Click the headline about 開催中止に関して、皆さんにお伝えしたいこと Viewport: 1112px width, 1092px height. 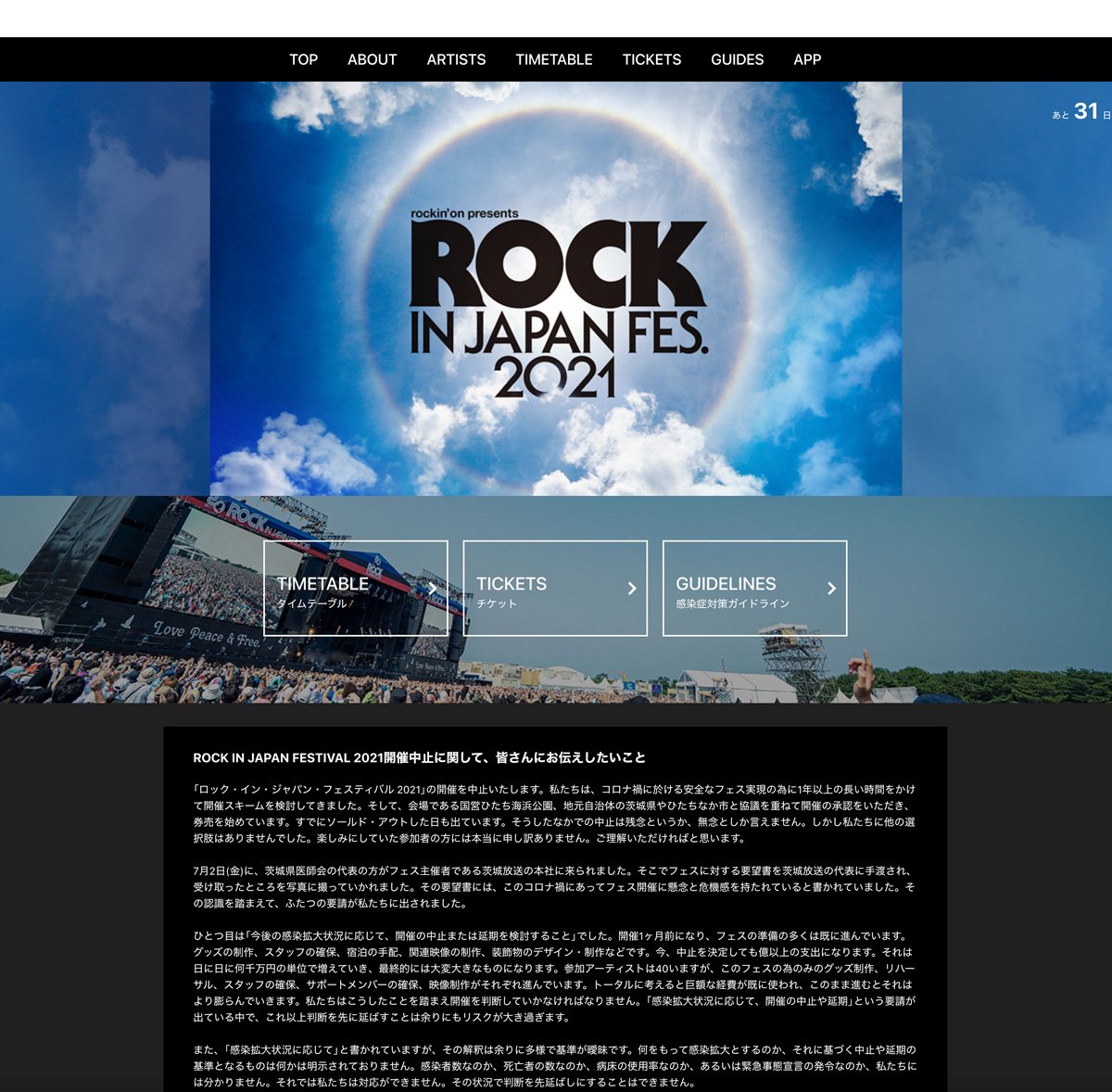click(419, 757)
